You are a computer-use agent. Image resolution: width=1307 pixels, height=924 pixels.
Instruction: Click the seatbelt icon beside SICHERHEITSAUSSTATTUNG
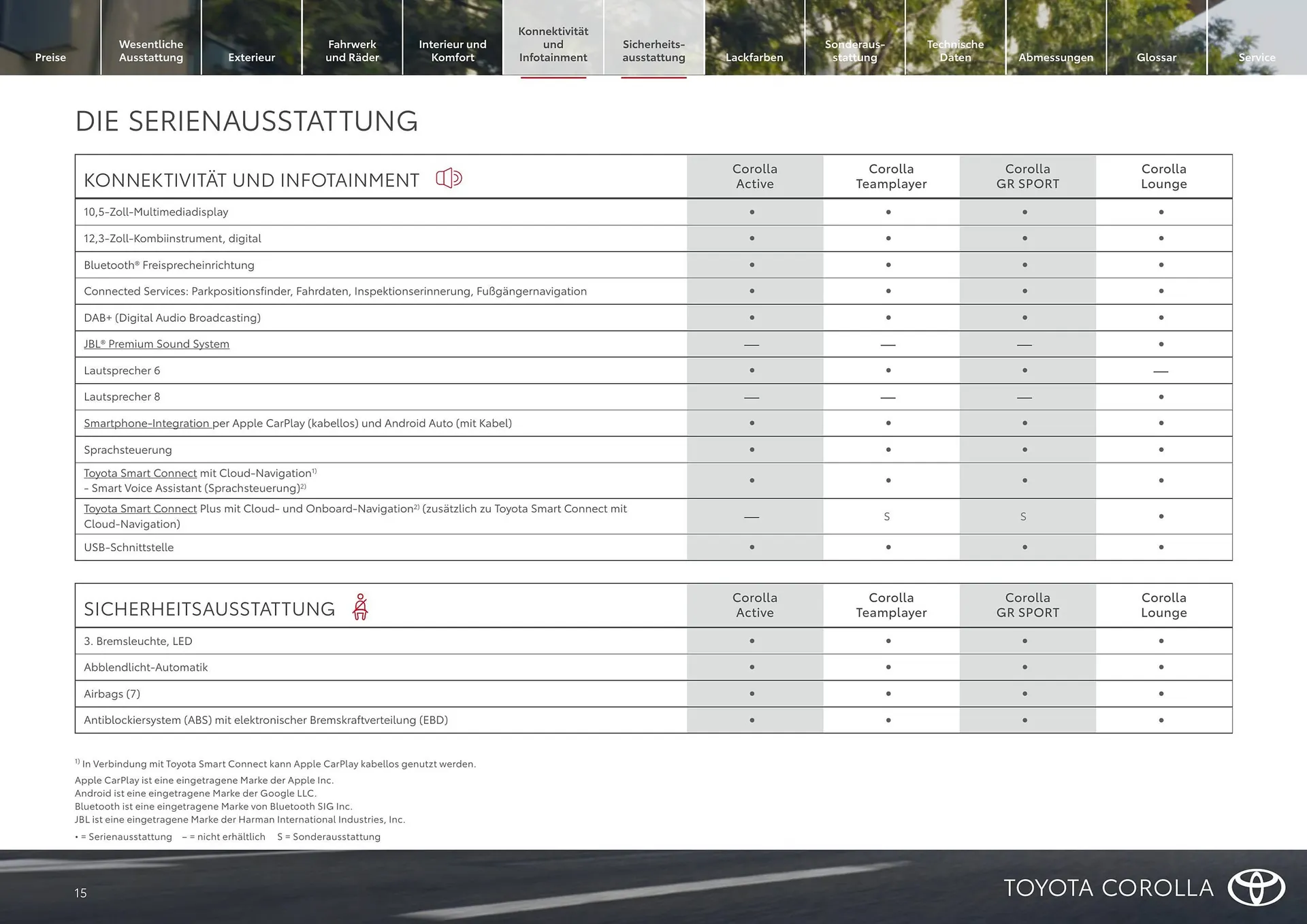(x=360, y=606)
